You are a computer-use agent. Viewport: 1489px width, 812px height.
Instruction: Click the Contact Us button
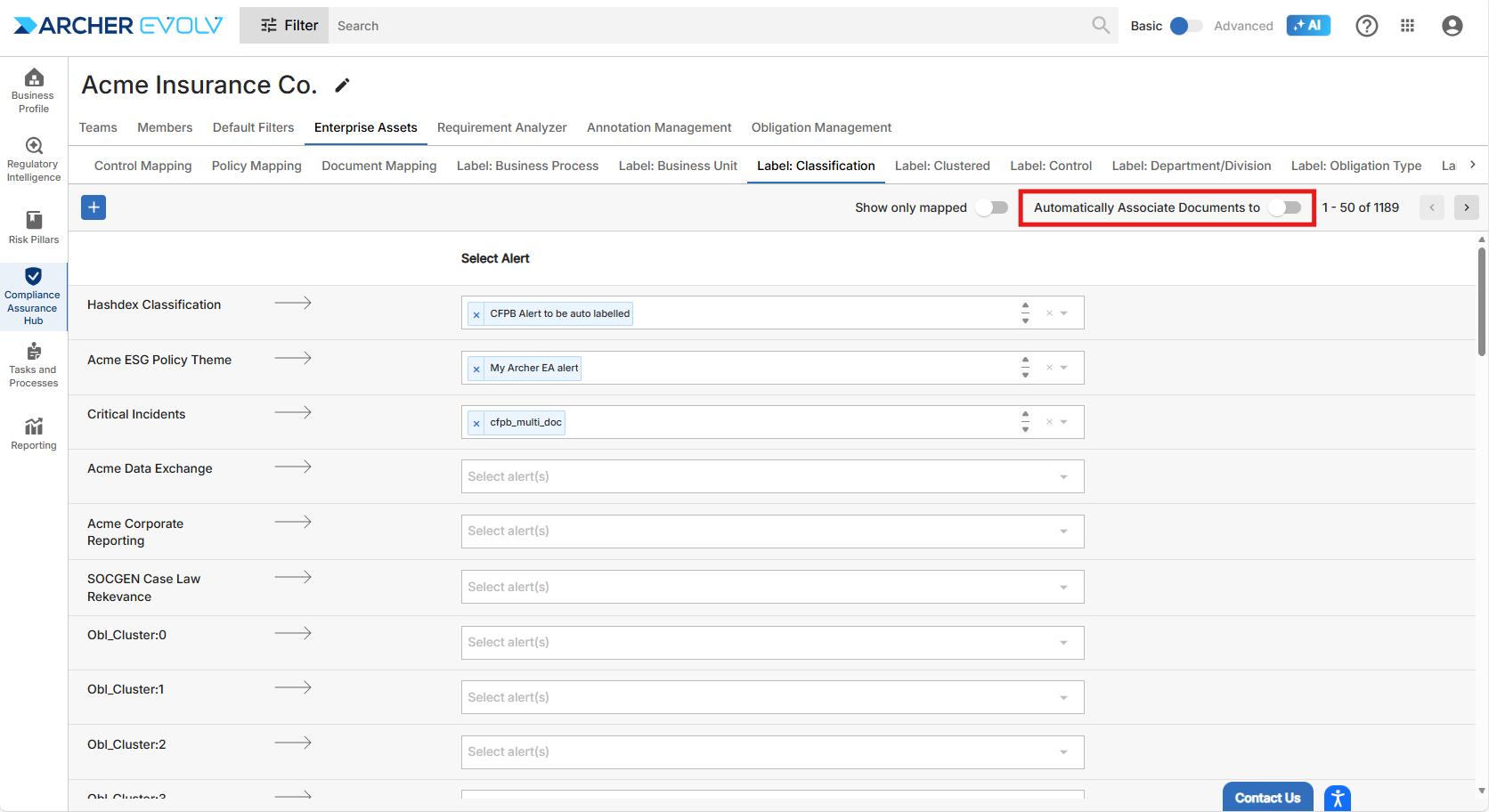tap(1267, 798)
